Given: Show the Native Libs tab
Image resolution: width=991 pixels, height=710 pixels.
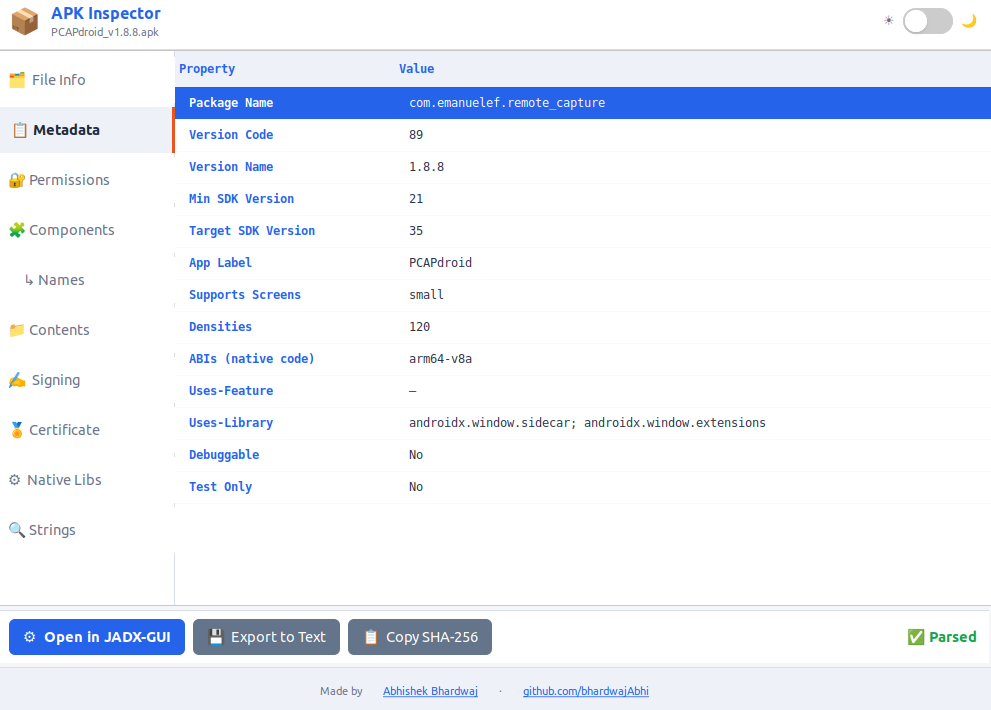Looking at the screenshot, I should click(x=87, y=479).
